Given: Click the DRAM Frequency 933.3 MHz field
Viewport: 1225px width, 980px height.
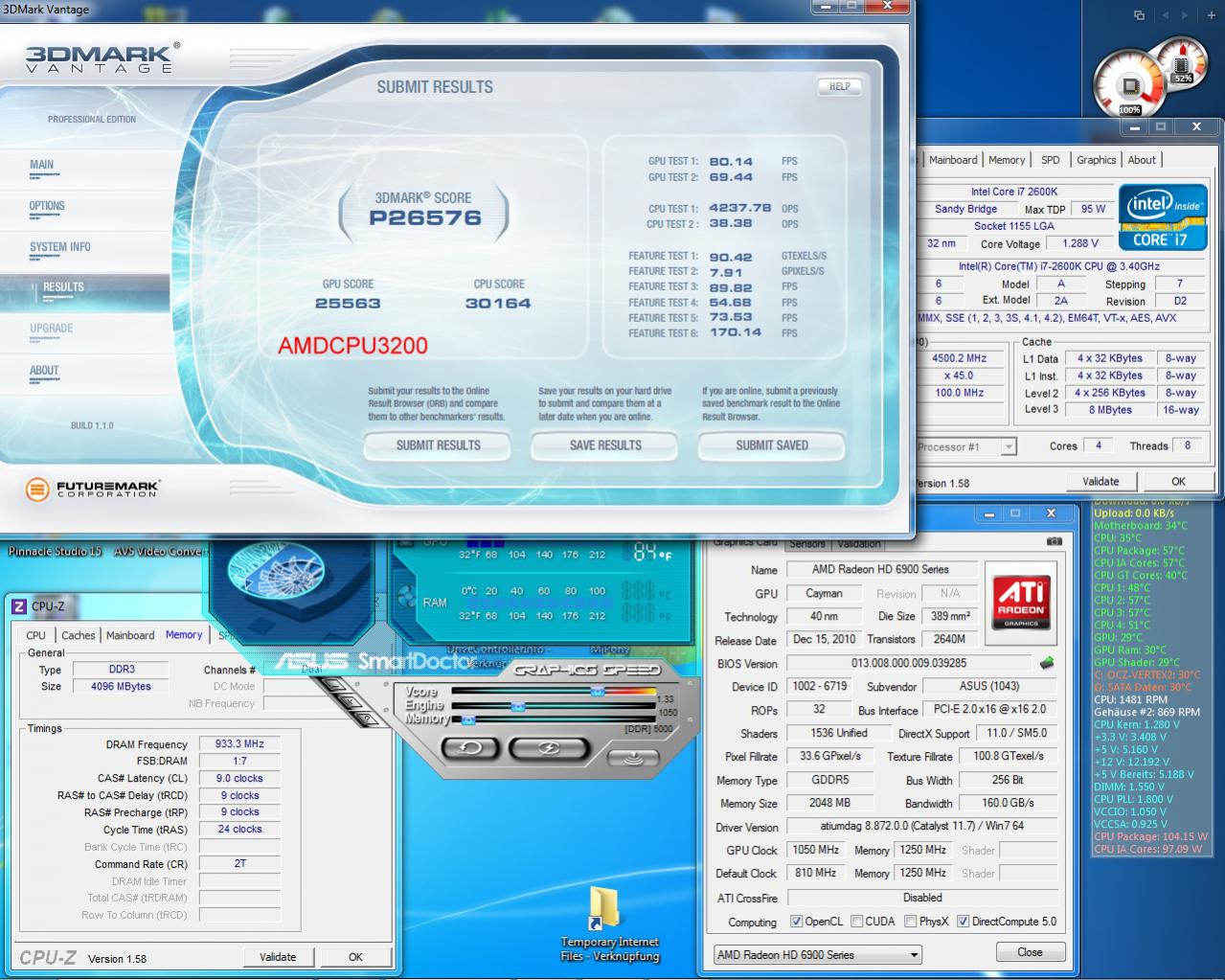Looking at the screenshot, I should [239, 743].
